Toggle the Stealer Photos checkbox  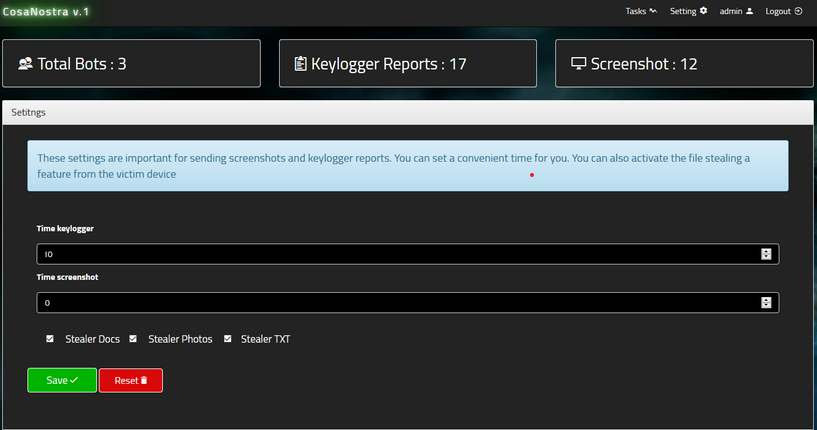[133, 339]
